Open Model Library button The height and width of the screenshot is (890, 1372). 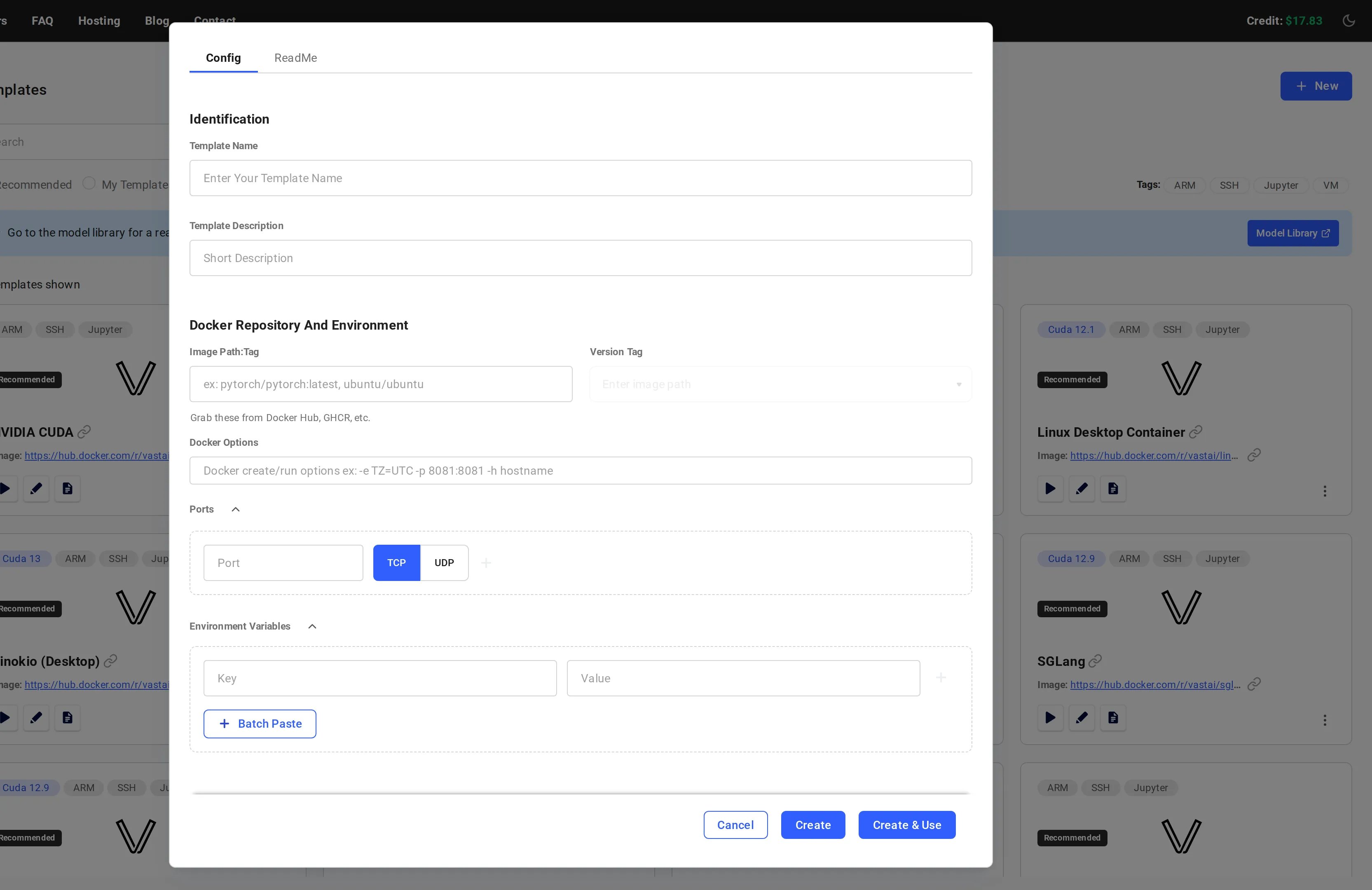[x=1293, y=233]
